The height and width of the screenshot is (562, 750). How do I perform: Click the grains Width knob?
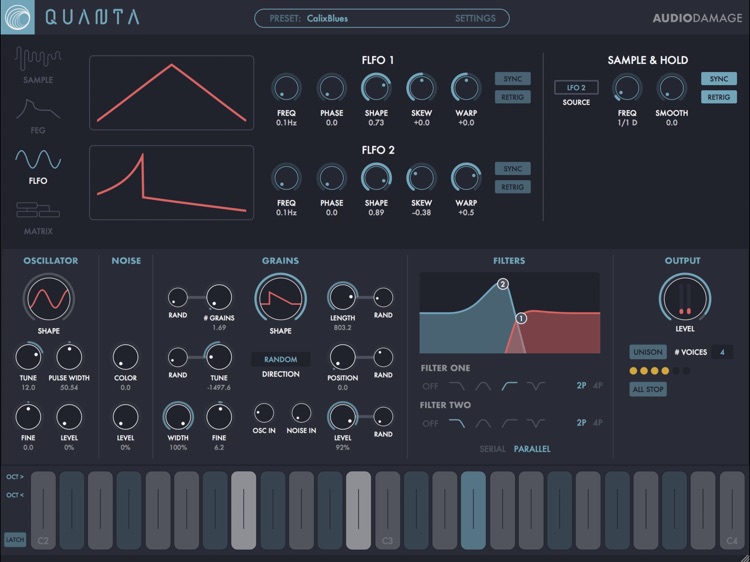pyautogui.click(x=178, y=417)
